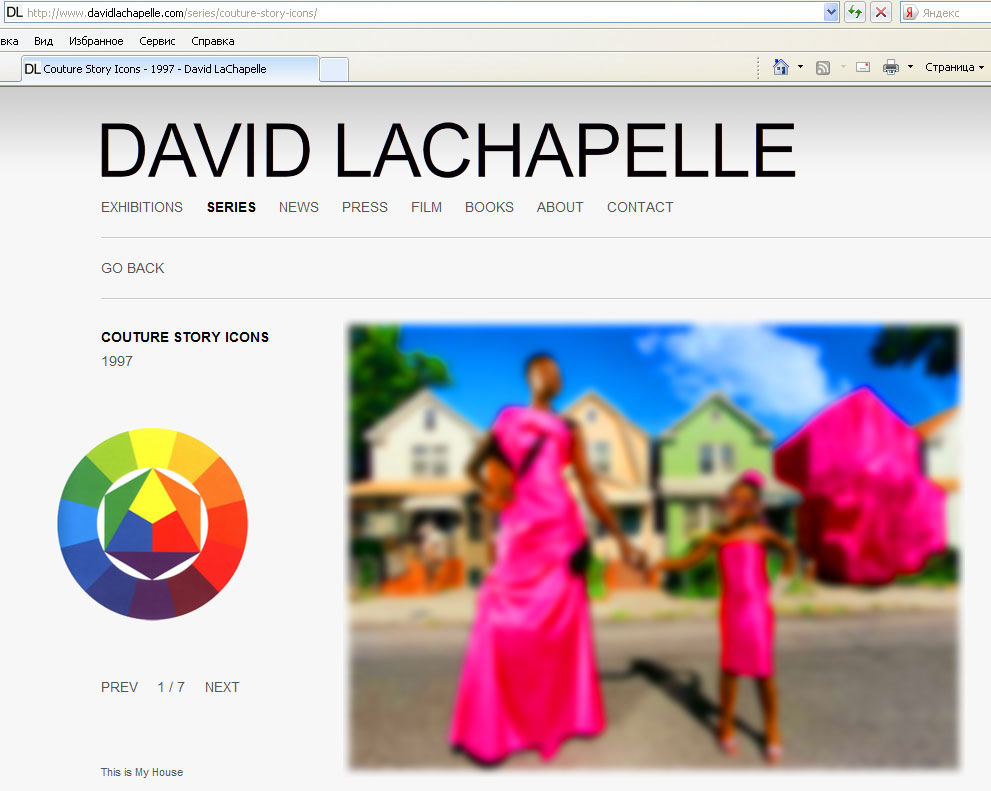
Task: Expand the Home button dropdown arrow
Action: (x=800, y=67)
